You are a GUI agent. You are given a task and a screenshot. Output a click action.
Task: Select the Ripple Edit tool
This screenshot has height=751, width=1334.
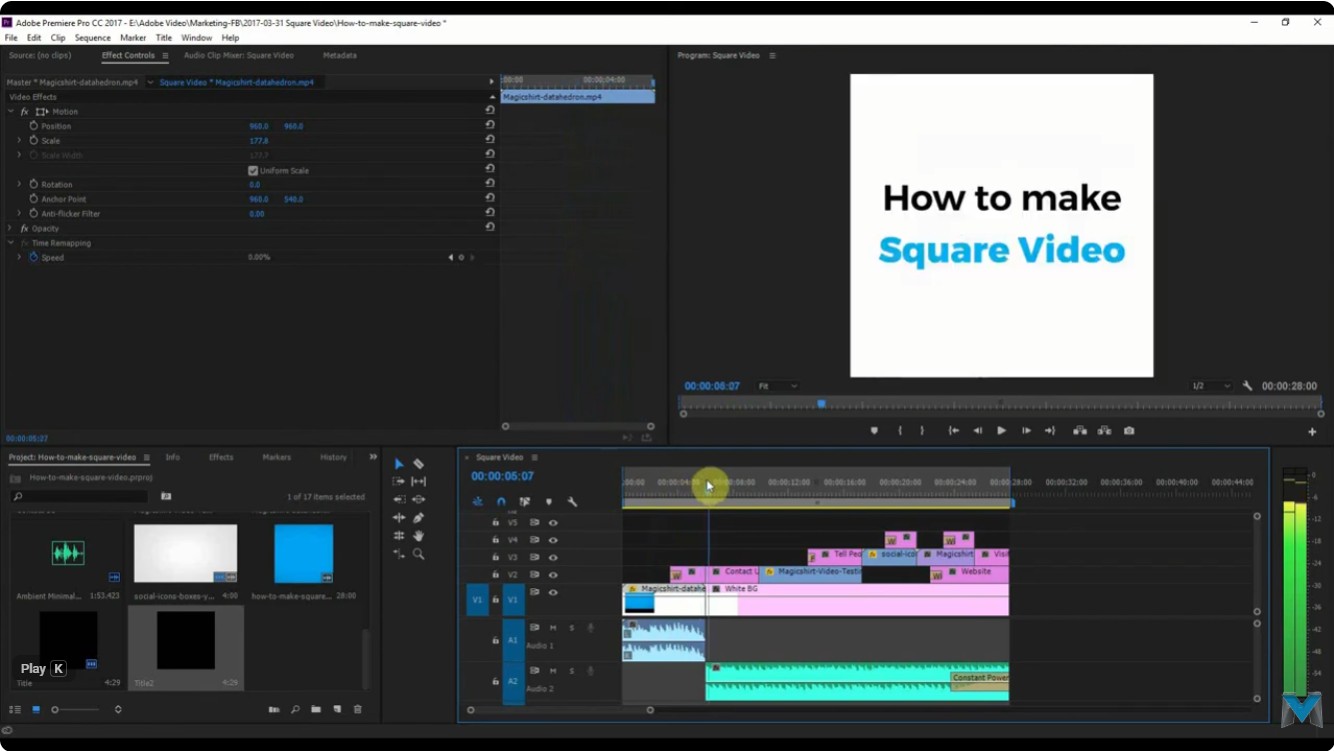pos(418,481)
